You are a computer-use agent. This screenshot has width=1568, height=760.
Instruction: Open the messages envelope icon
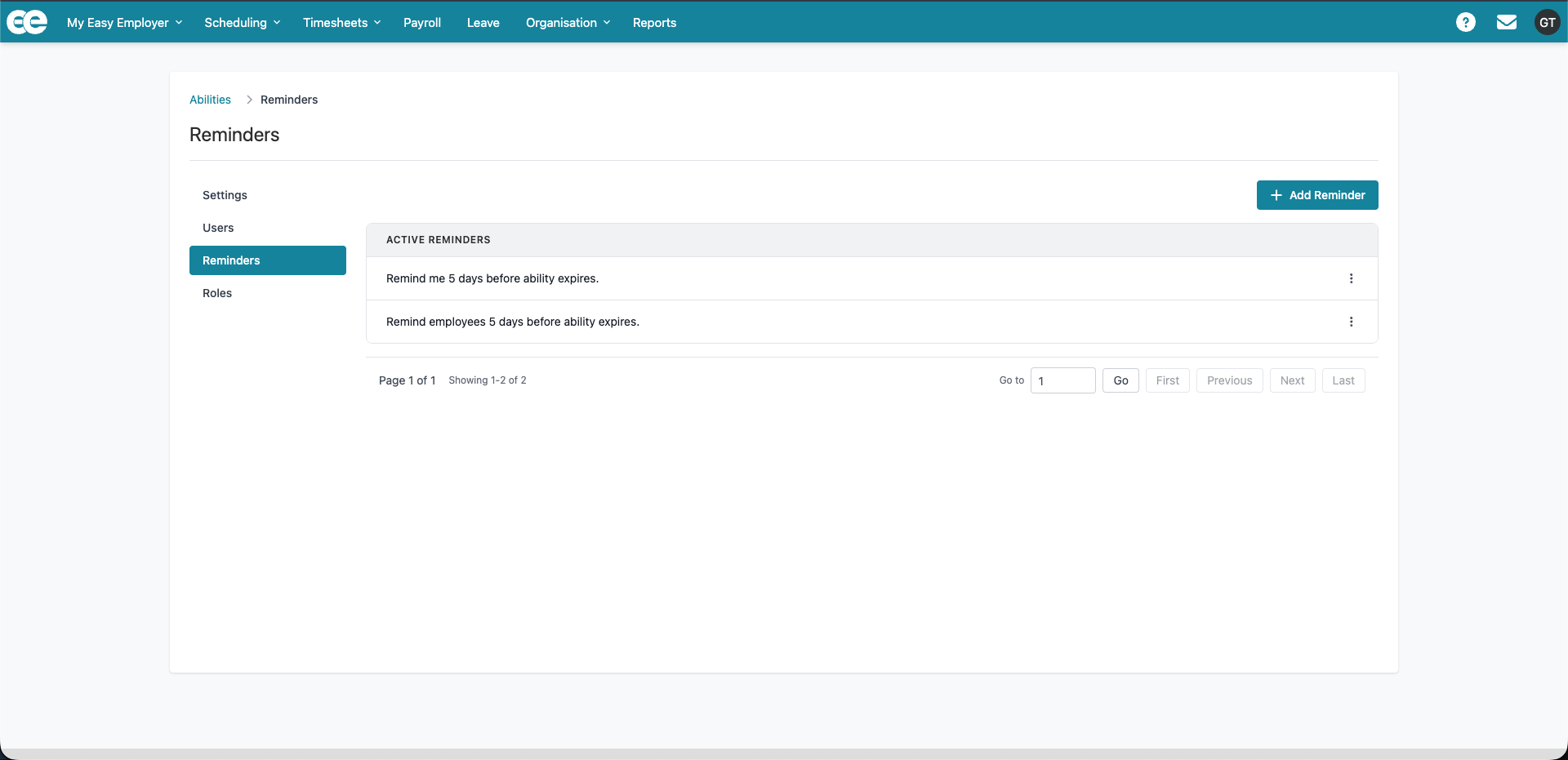[1507, 22]
